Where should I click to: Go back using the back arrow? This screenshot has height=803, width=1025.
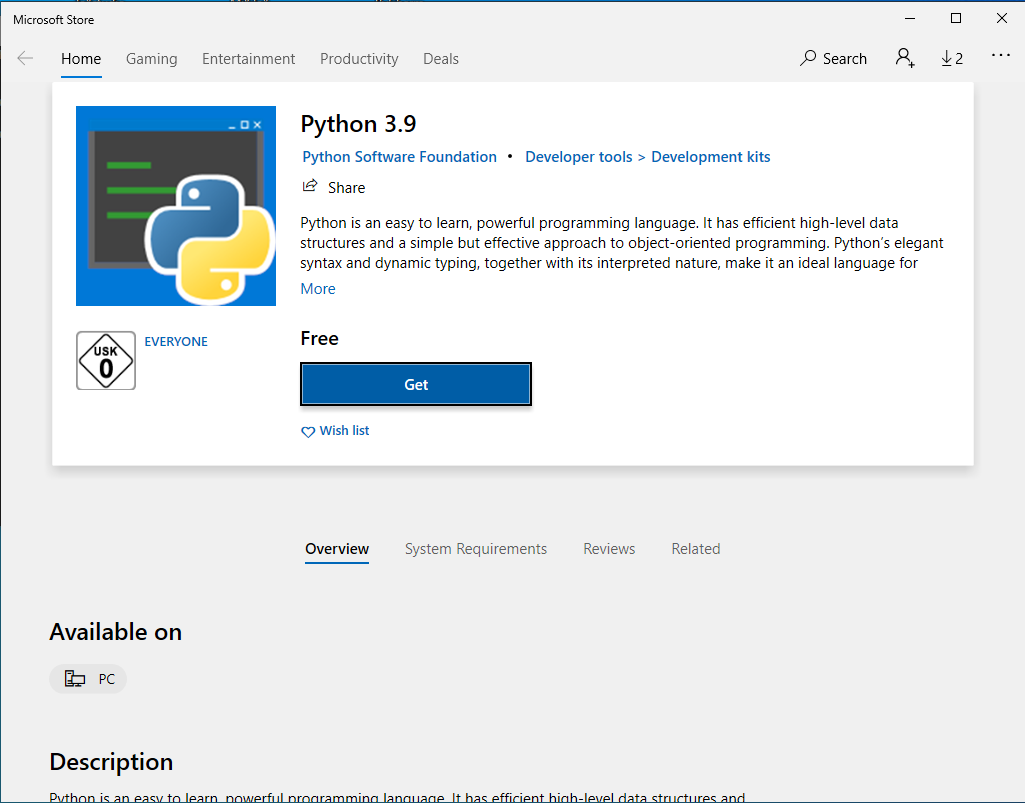tap(25, 58)
